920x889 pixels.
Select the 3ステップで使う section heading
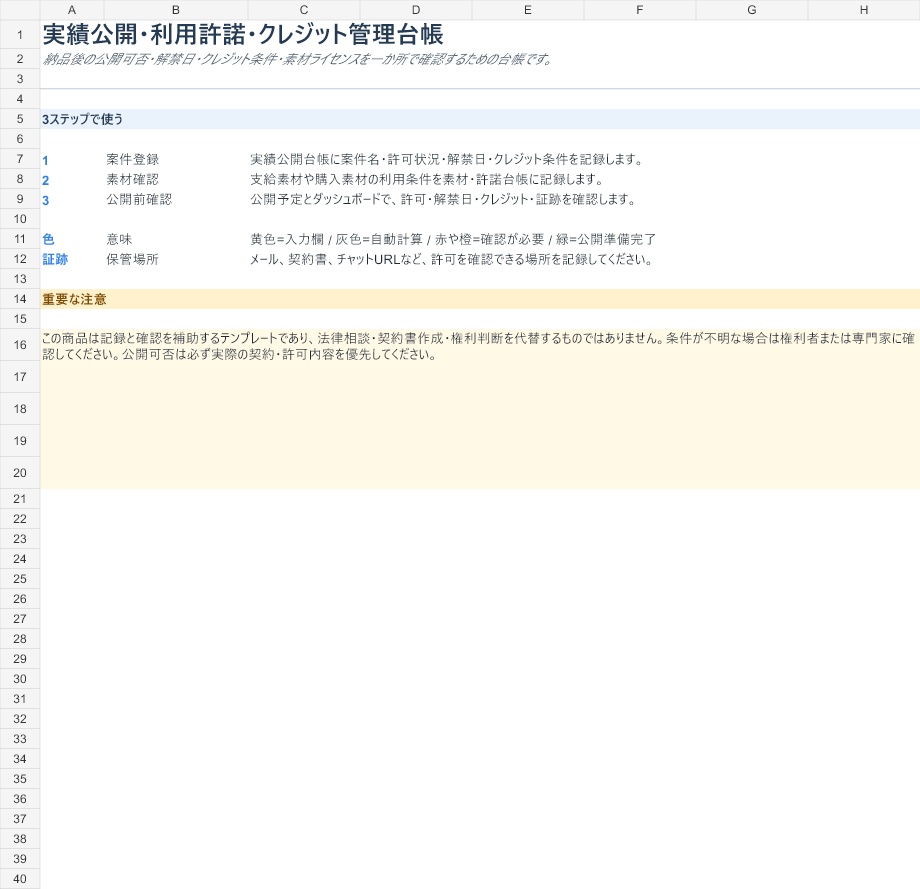[x=83, y=119]
